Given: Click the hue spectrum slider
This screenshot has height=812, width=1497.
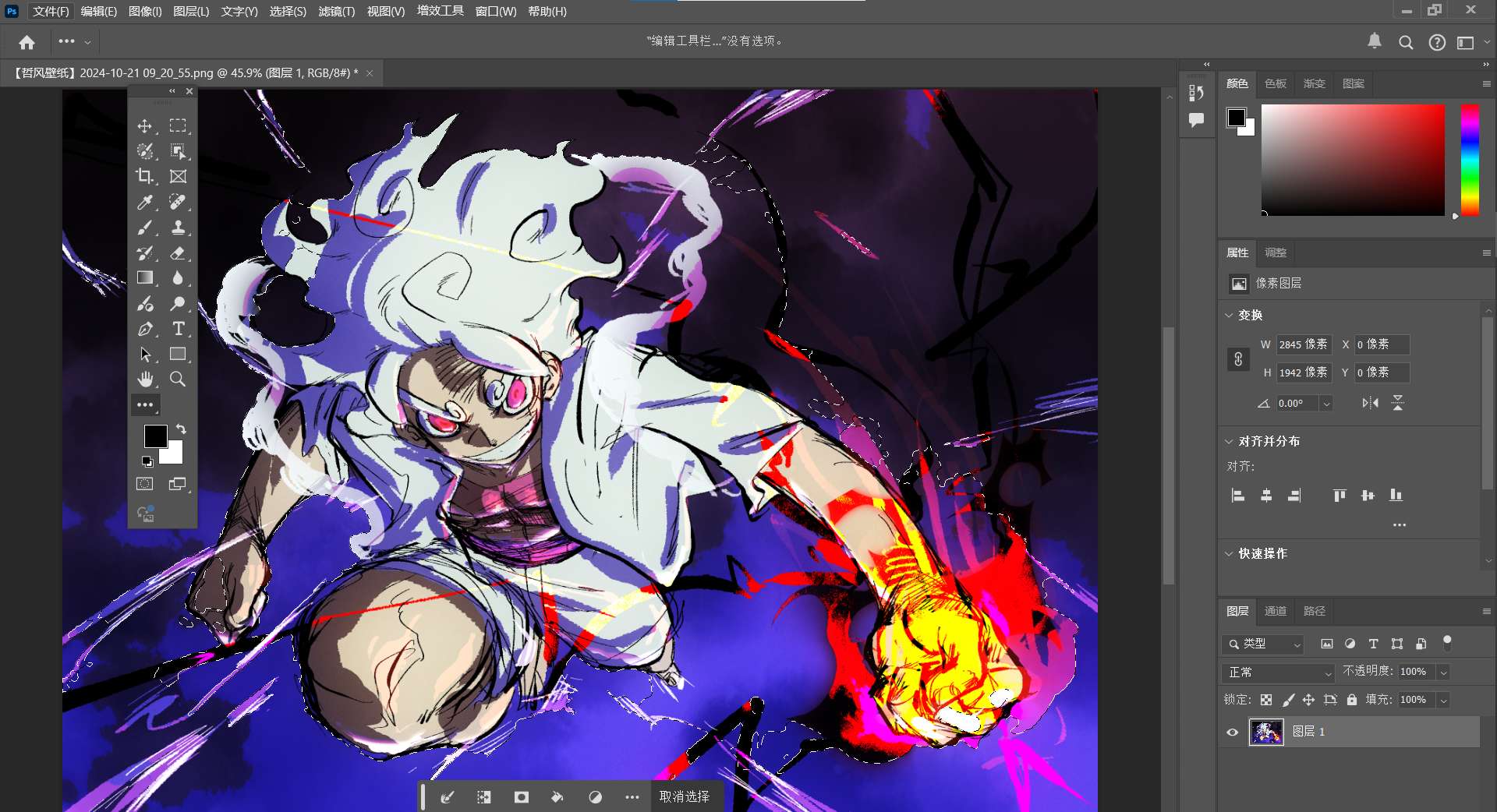Looking at the screenshot, I should pos(1470,160).
